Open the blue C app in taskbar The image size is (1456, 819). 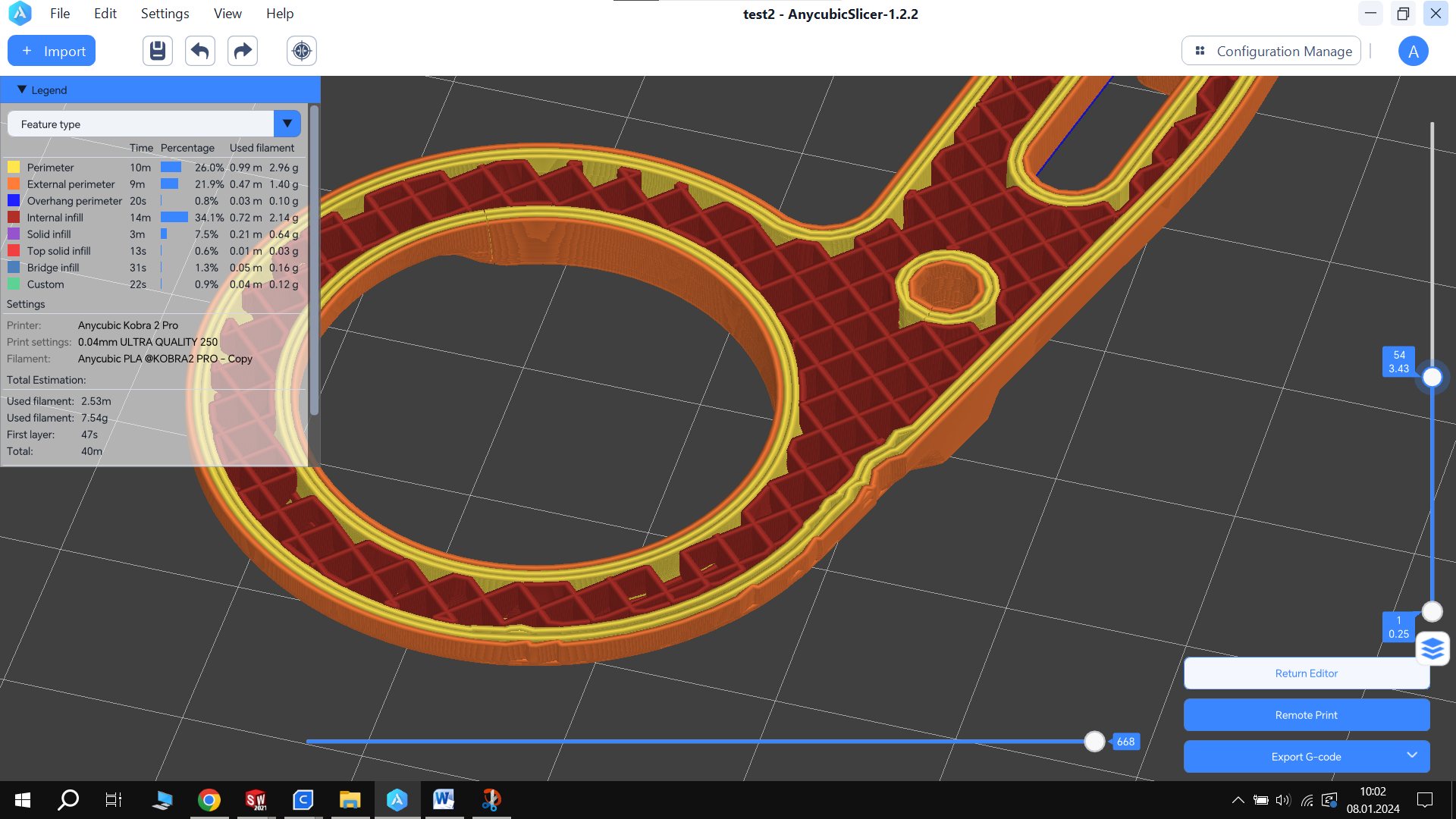tap(303, 800)
